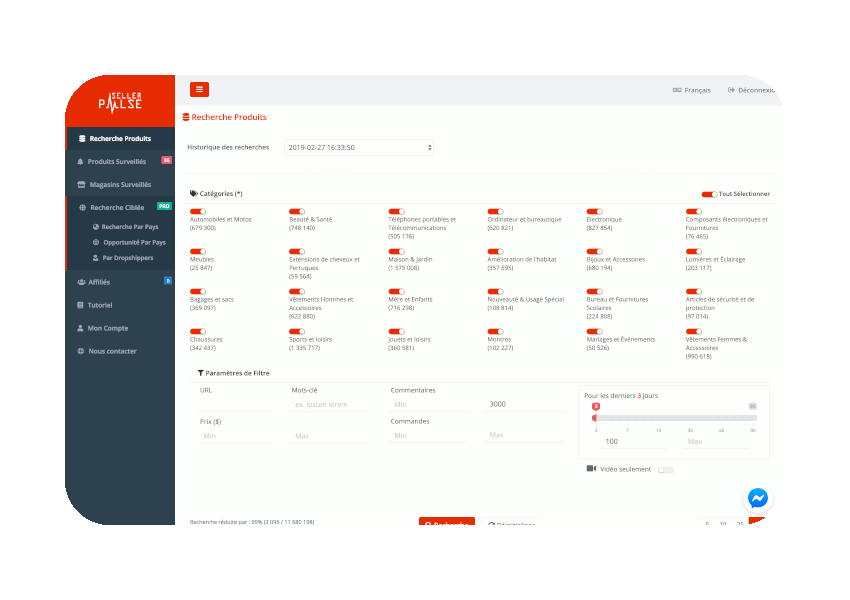Click the icon beside Nous contacter

[x=81, y=351]
